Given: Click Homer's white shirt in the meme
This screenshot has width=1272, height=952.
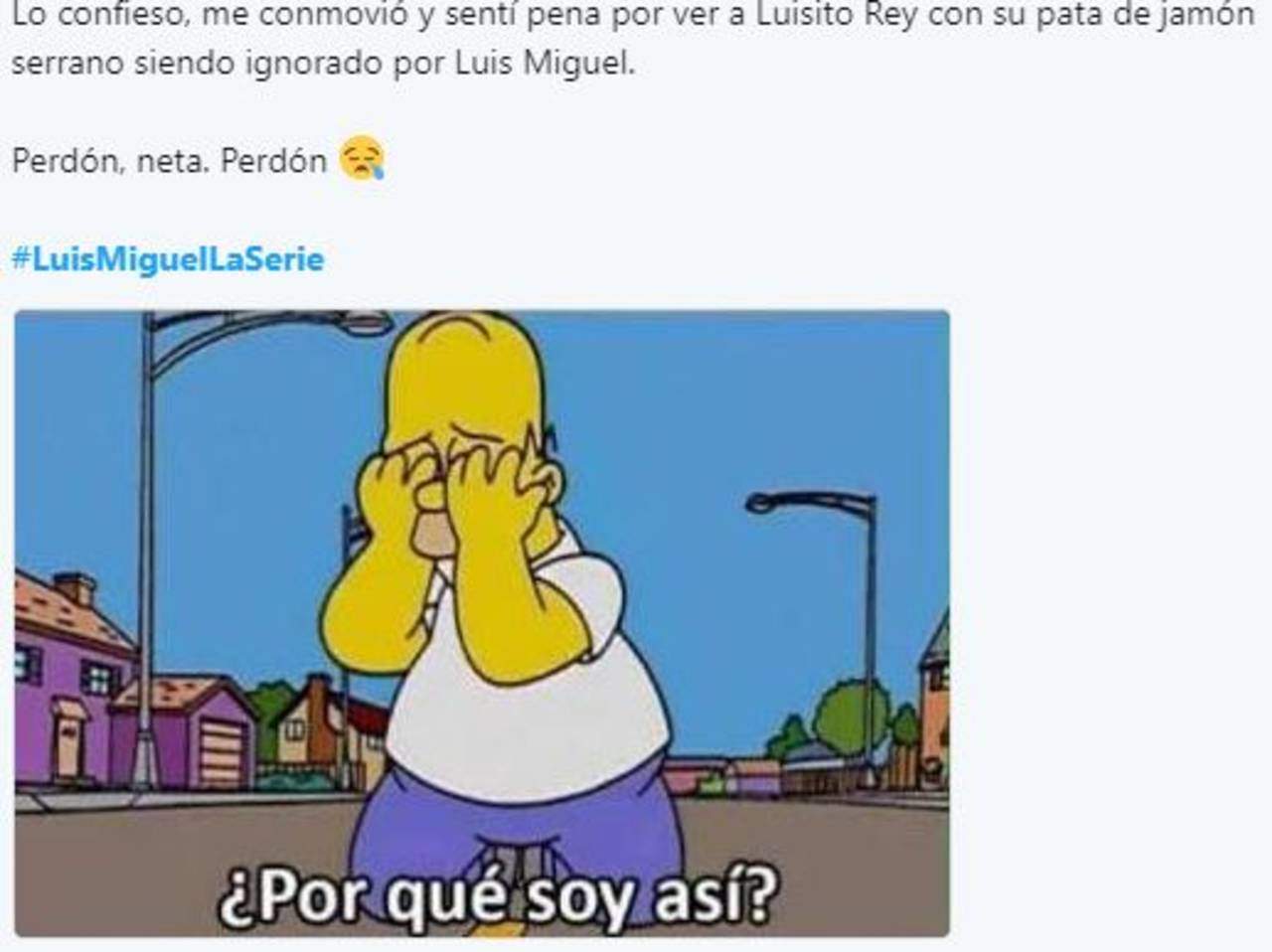Looking at the screenshot, I should [527, 706].
